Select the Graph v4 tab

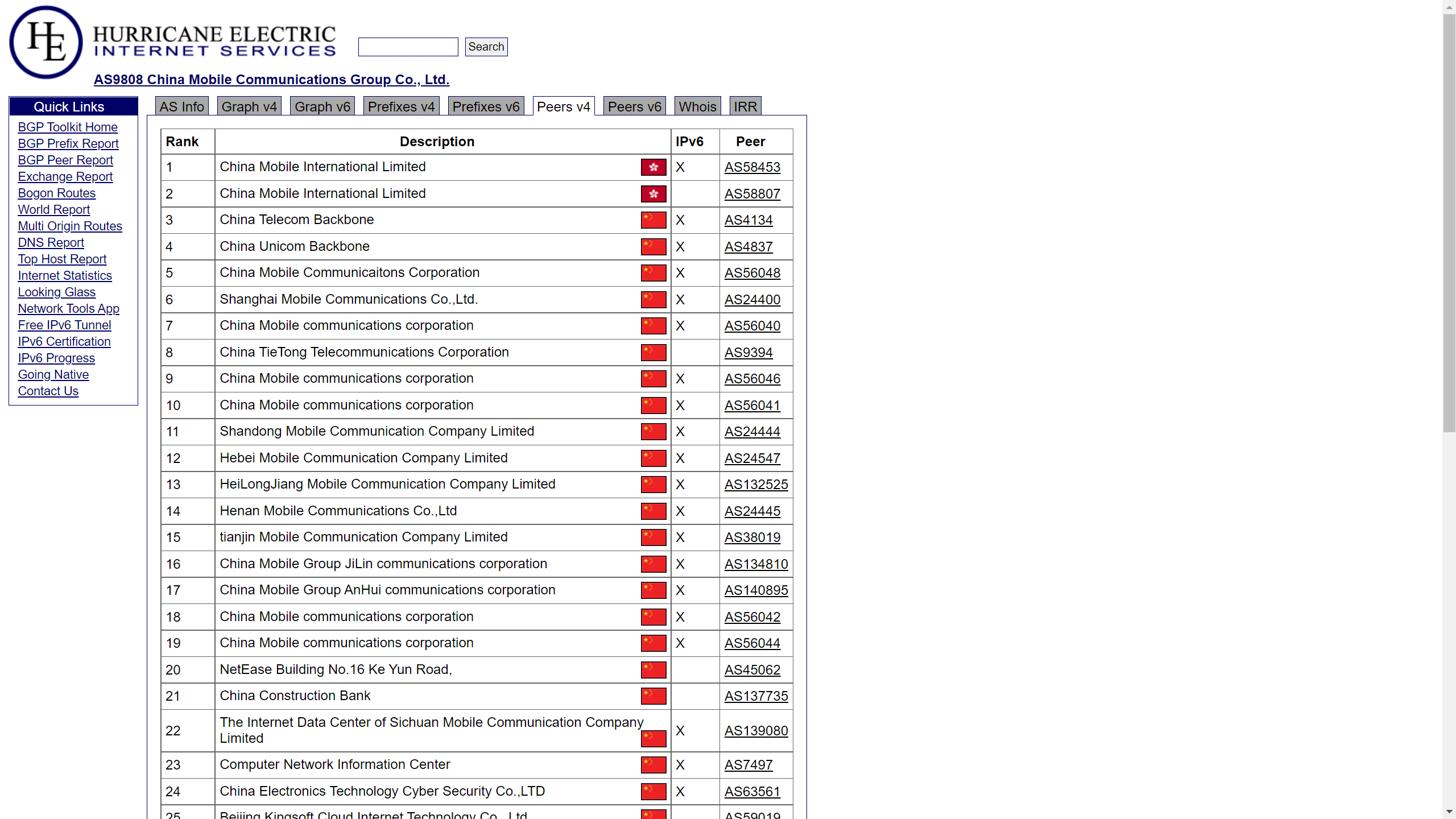pyautogui.click(x=249, y=107)
